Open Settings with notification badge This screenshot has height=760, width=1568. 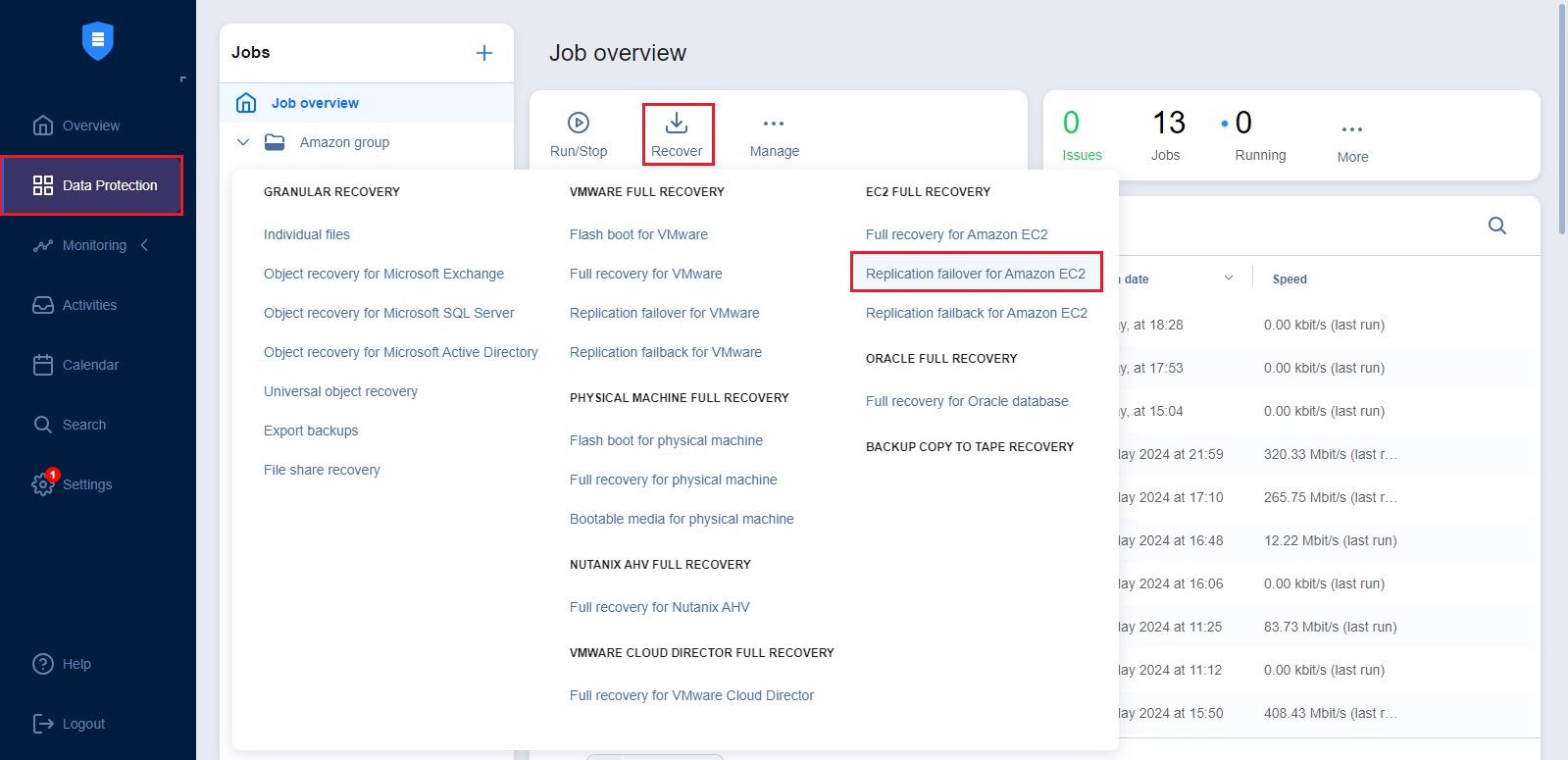(x=44, y=483)
